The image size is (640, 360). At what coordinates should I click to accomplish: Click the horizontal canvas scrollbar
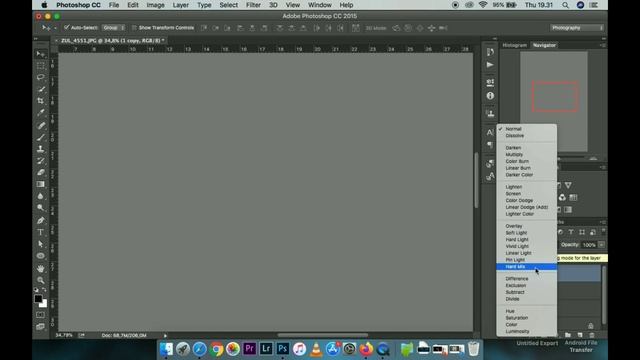(x=322, y=336)
